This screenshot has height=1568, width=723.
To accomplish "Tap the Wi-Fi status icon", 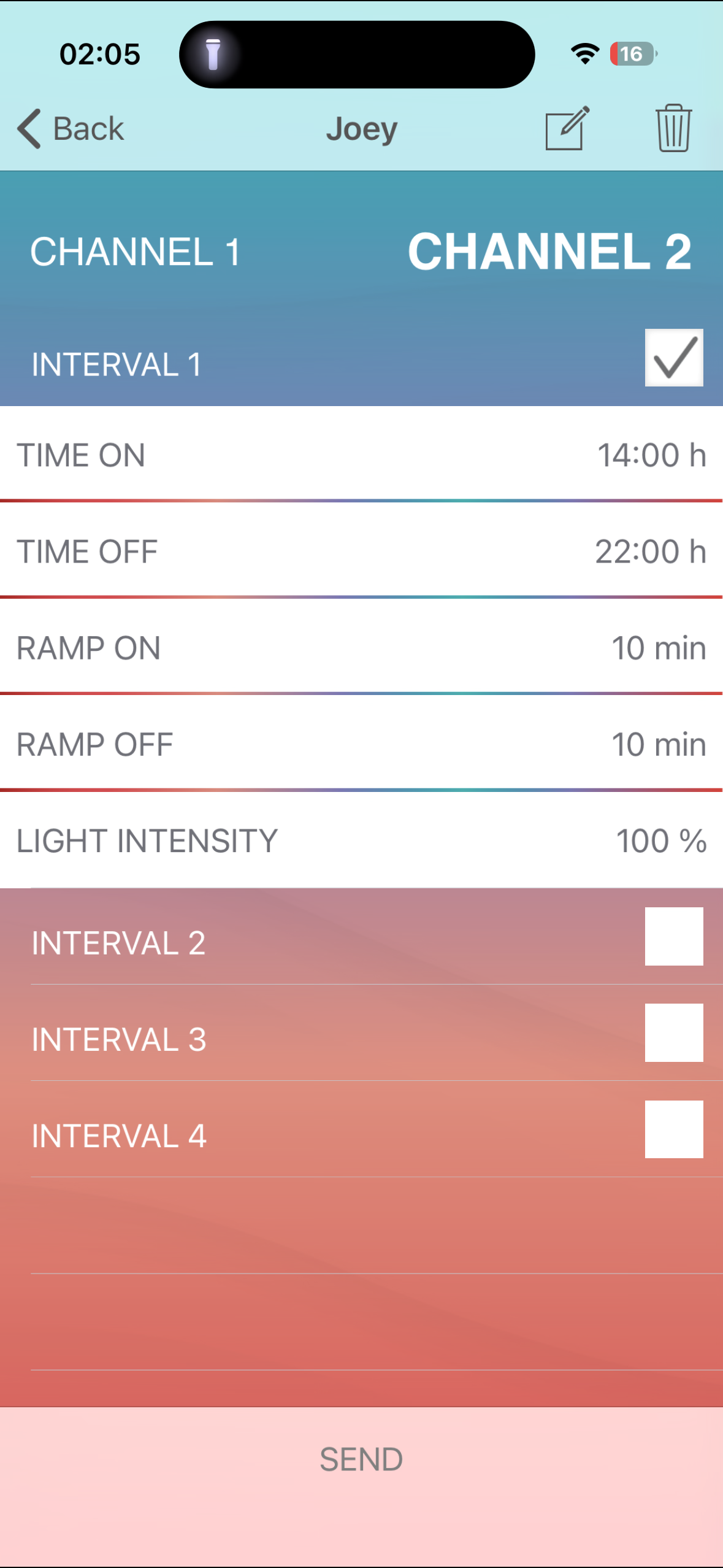I will coord(584,54).
